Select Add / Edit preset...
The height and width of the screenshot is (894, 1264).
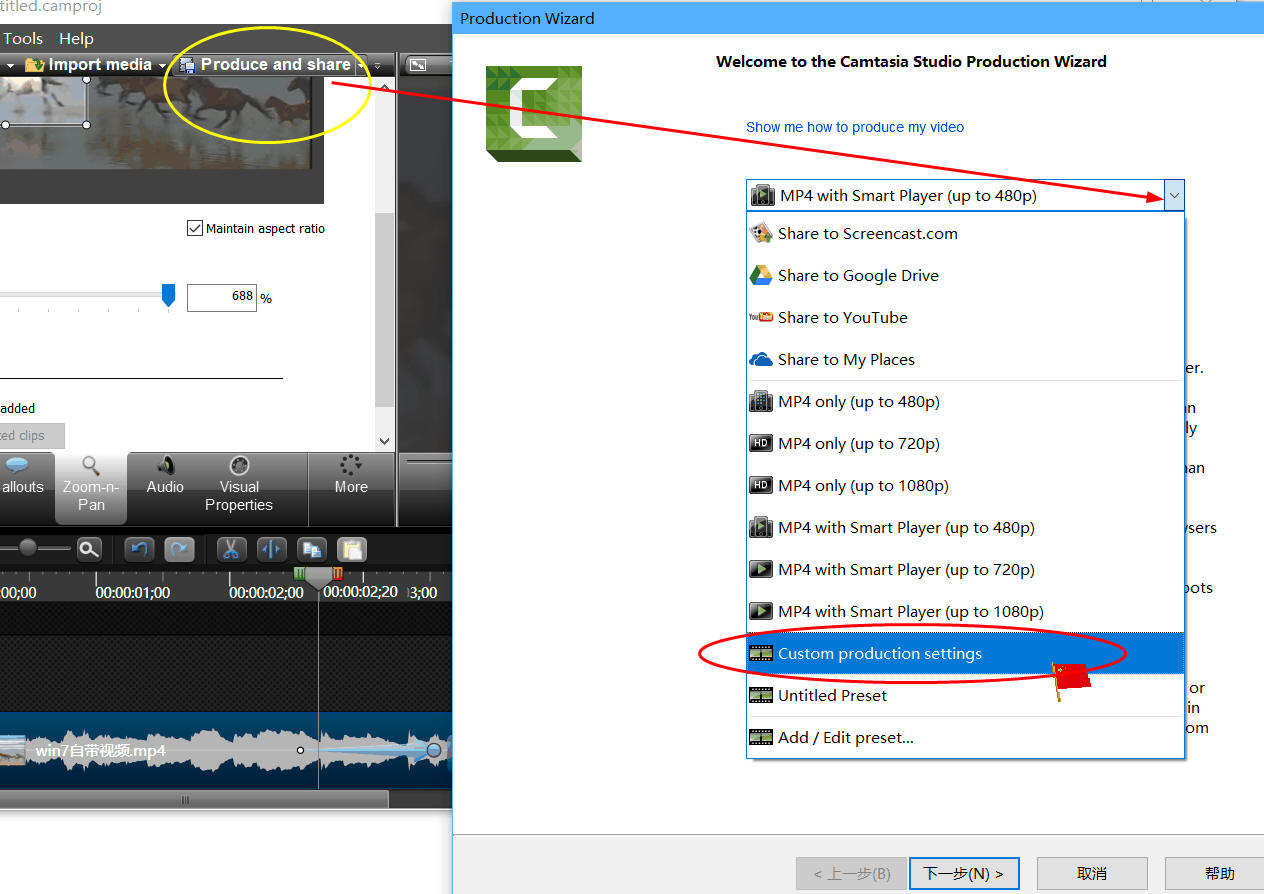click(x=965, y=738)
